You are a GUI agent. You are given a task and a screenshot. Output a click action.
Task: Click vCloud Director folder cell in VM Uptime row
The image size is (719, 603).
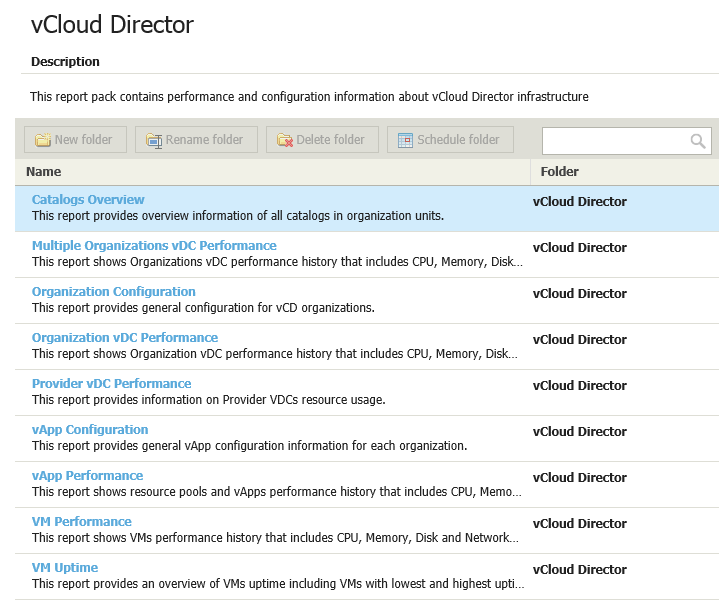(x=580, y=570)
